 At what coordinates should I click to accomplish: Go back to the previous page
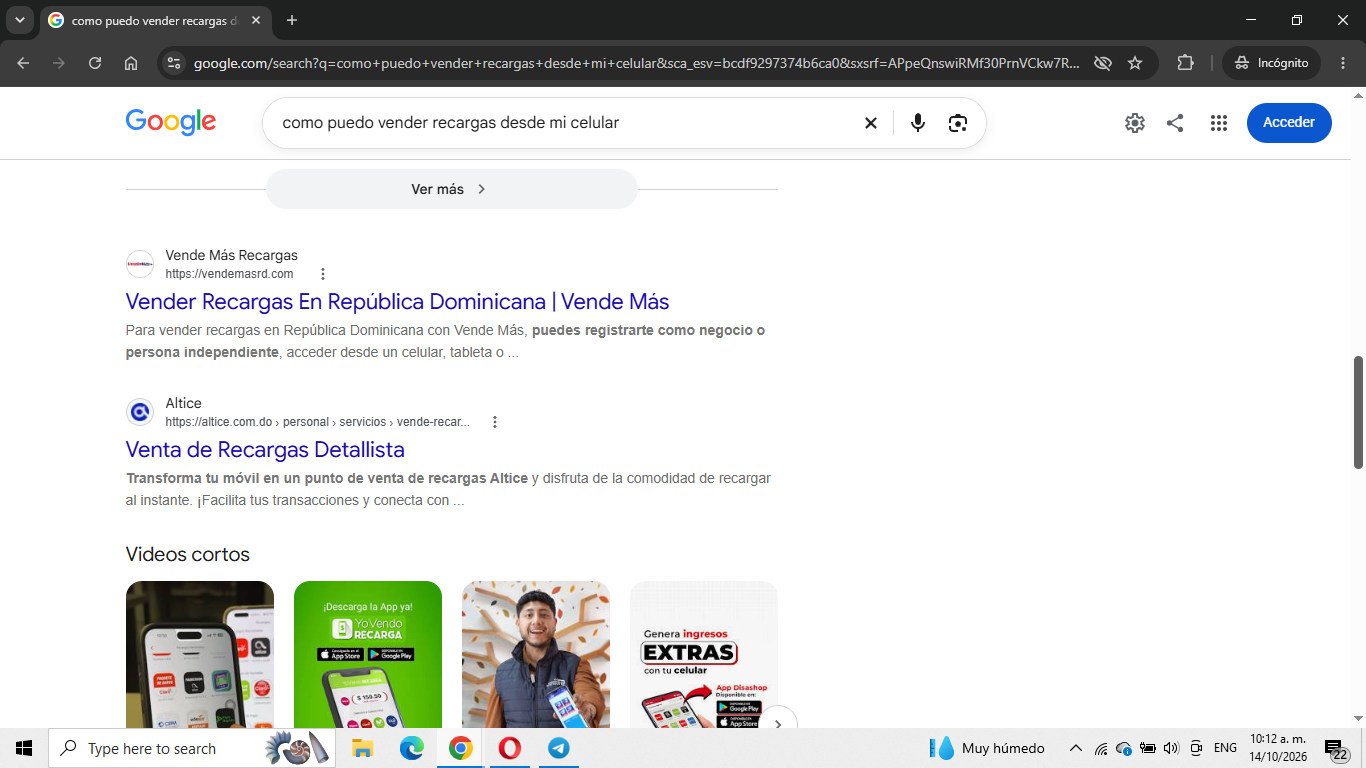coord(23,63)
